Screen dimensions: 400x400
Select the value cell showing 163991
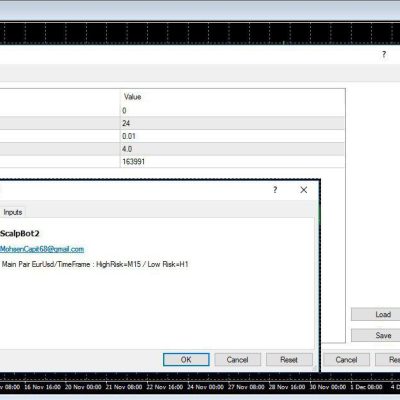(x=232, y=162)
